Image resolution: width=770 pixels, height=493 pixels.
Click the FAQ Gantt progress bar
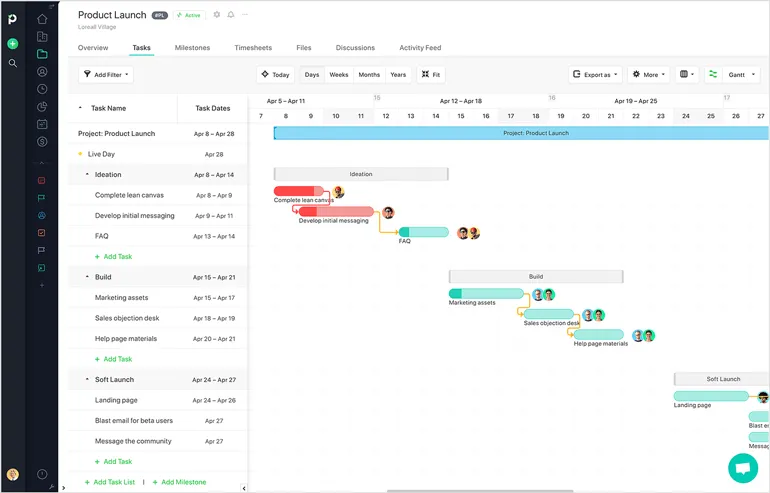[x=424, y=232]
